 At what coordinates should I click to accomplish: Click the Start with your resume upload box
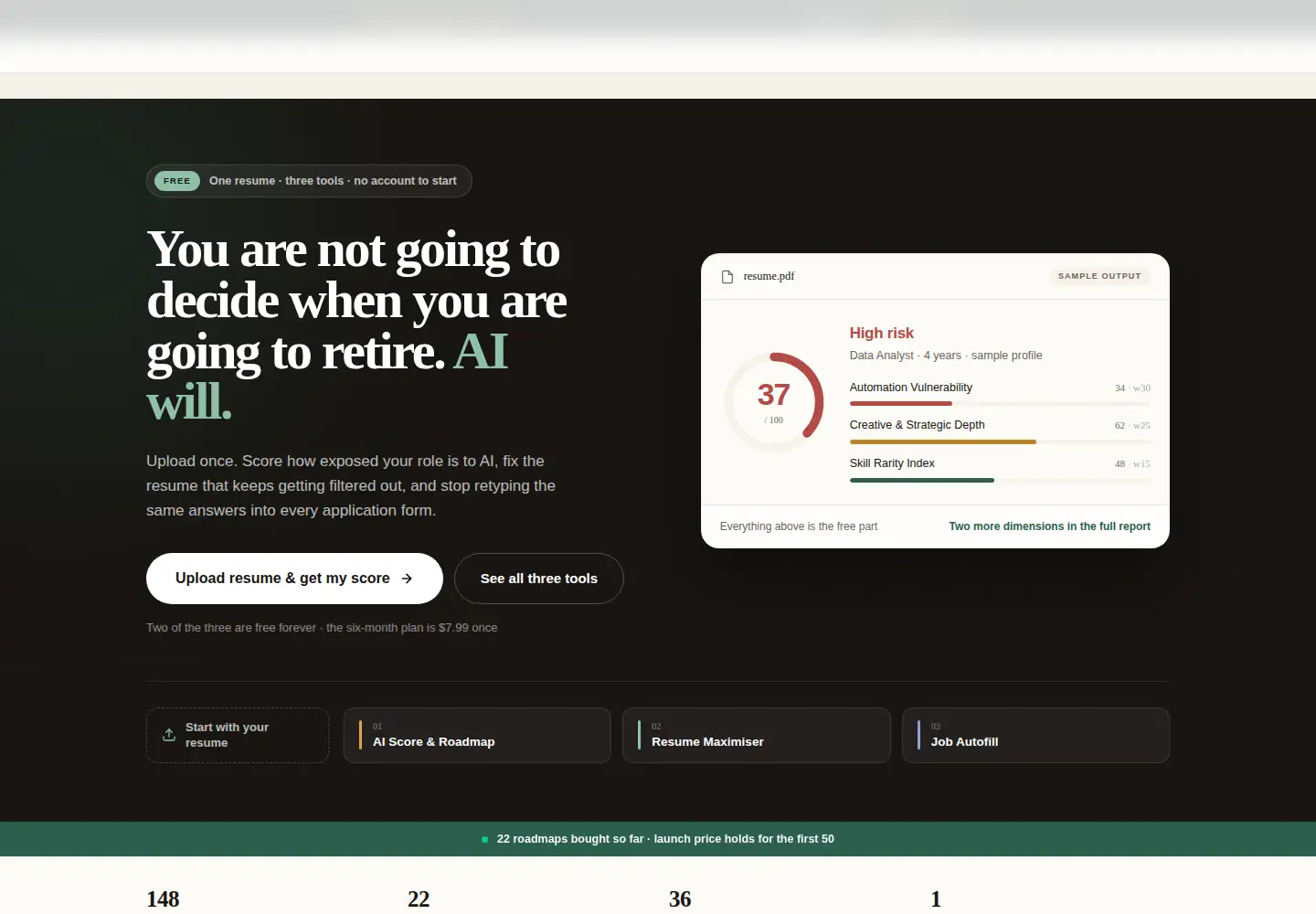(238, 735)
